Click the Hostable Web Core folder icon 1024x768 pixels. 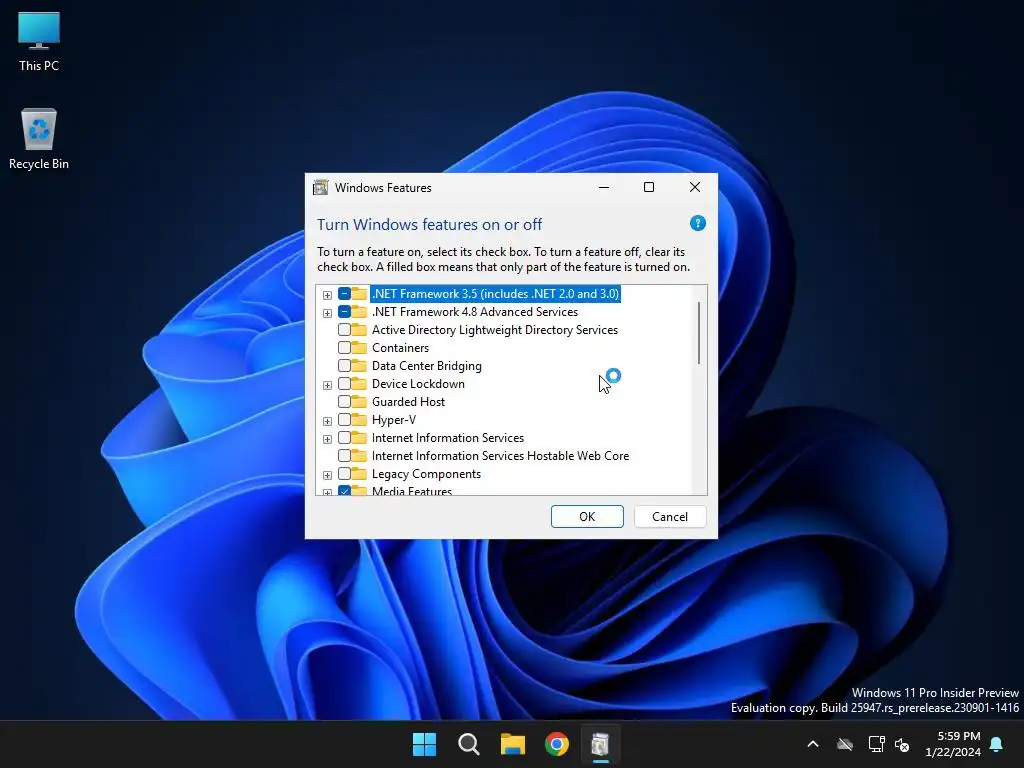tap(359, 455)
